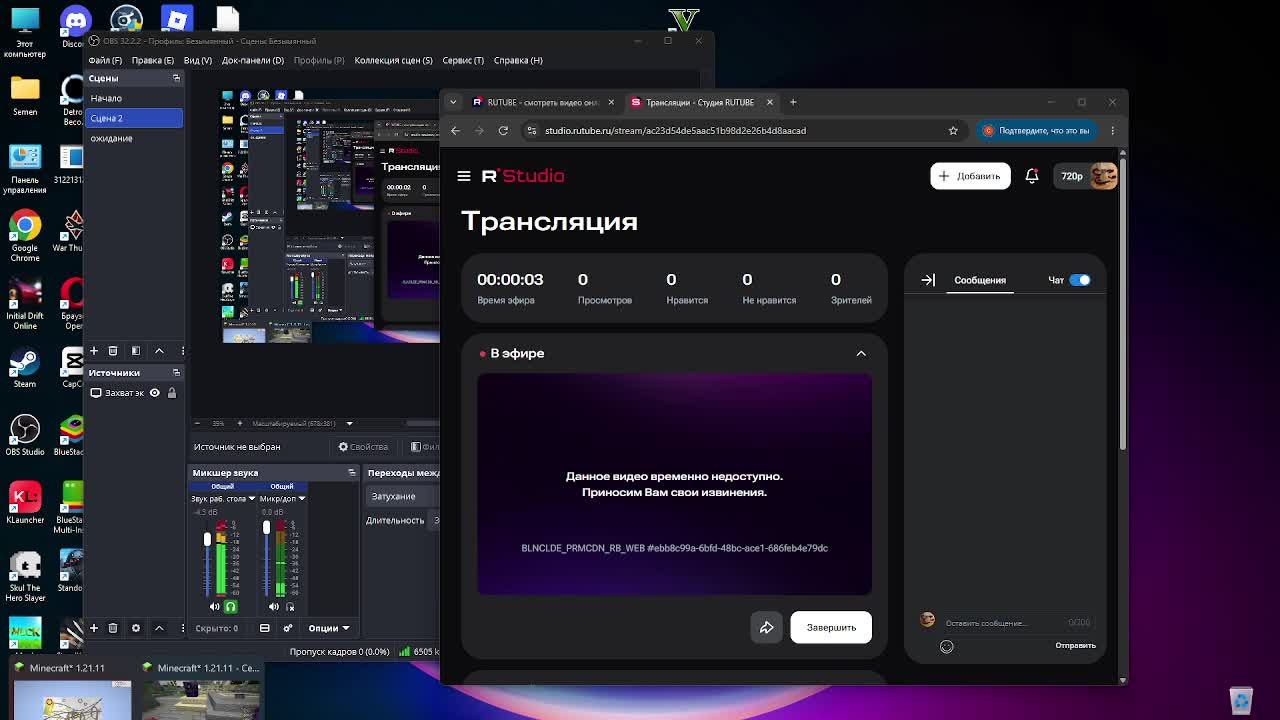The width and height of the screenshot is (1280, 720).
Task: Open a new browser tab
Action: point(793,102)
